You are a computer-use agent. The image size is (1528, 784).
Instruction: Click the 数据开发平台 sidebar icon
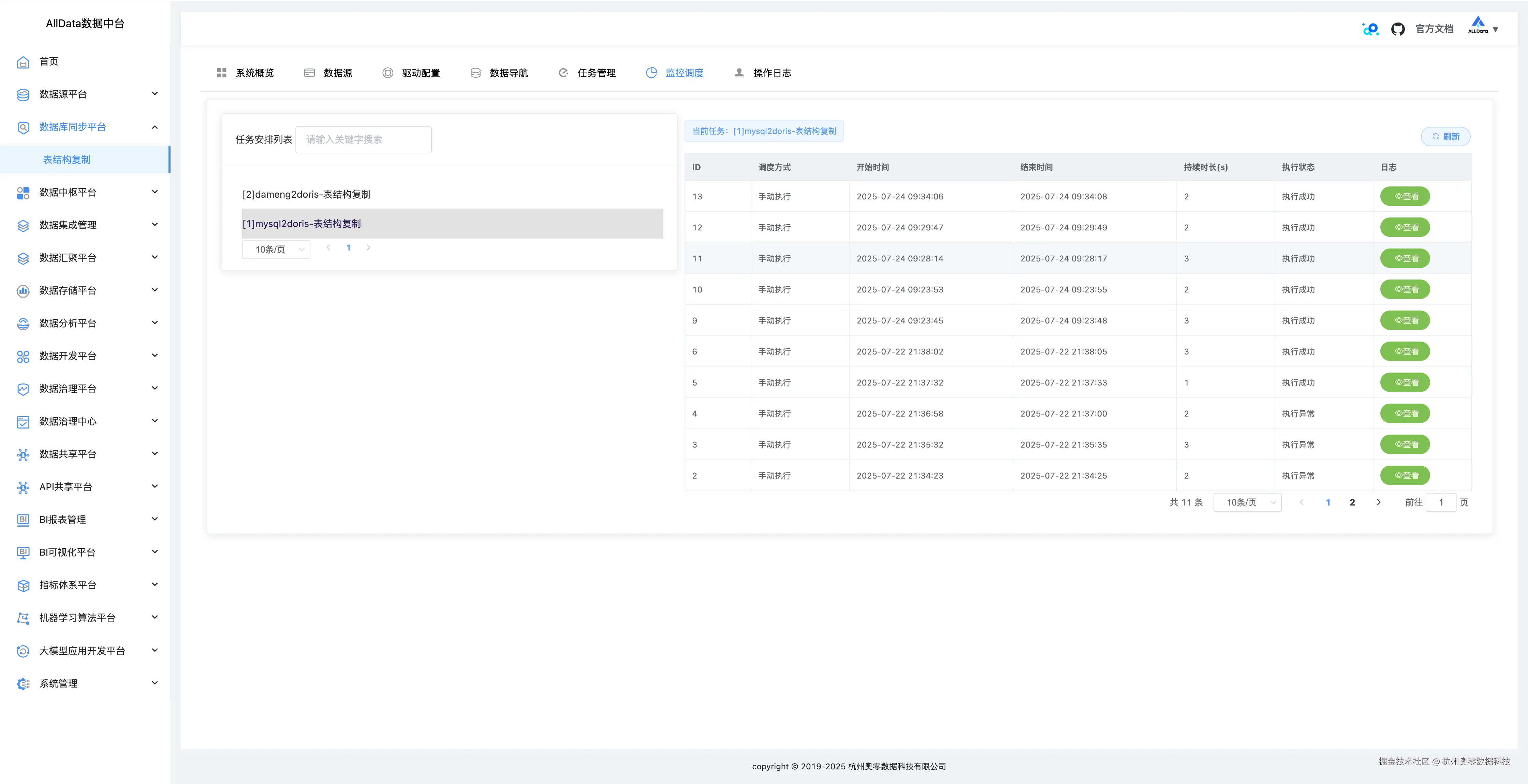point(23,357)
